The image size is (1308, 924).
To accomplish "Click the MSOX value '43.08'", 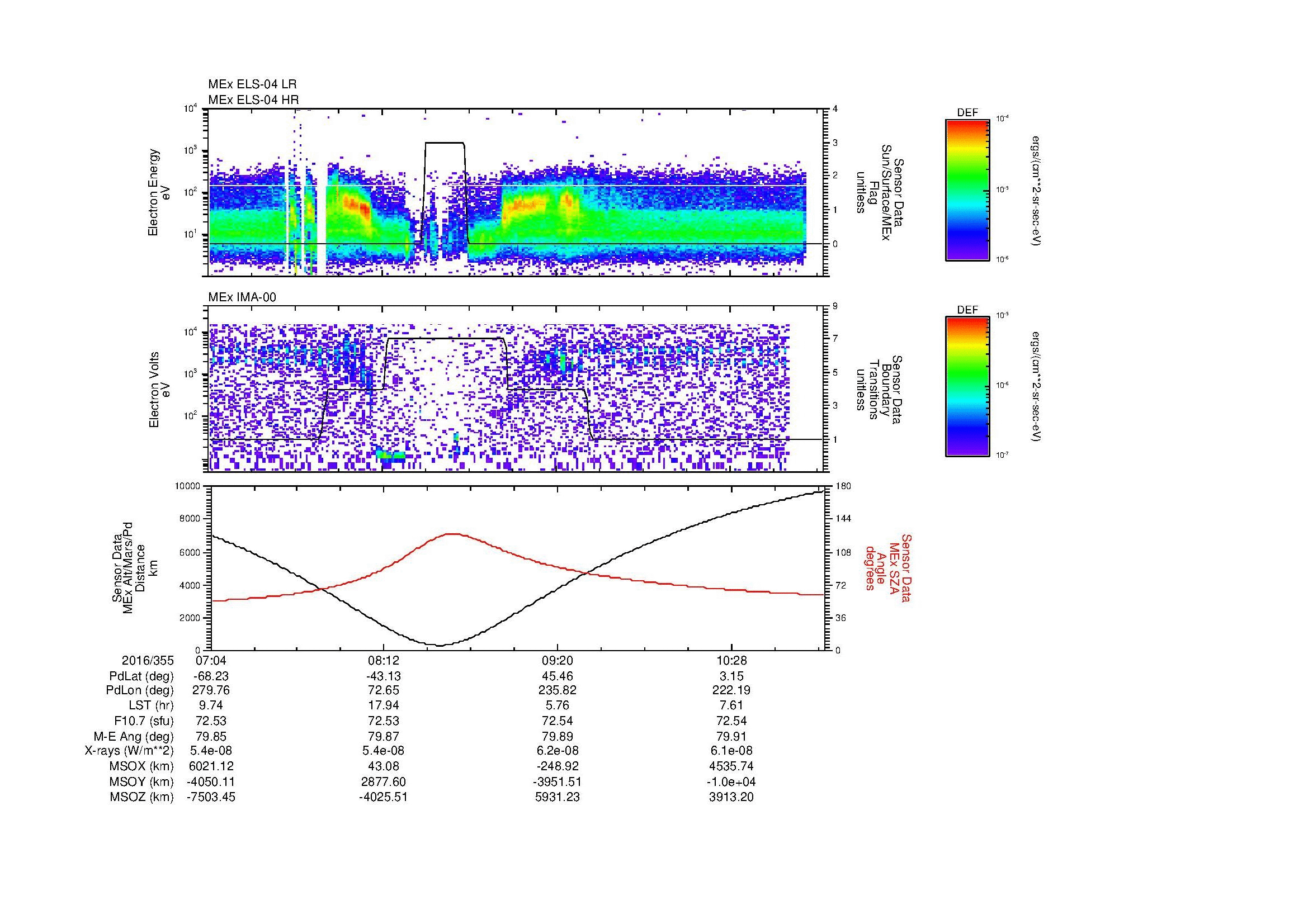I will [385, 766].
